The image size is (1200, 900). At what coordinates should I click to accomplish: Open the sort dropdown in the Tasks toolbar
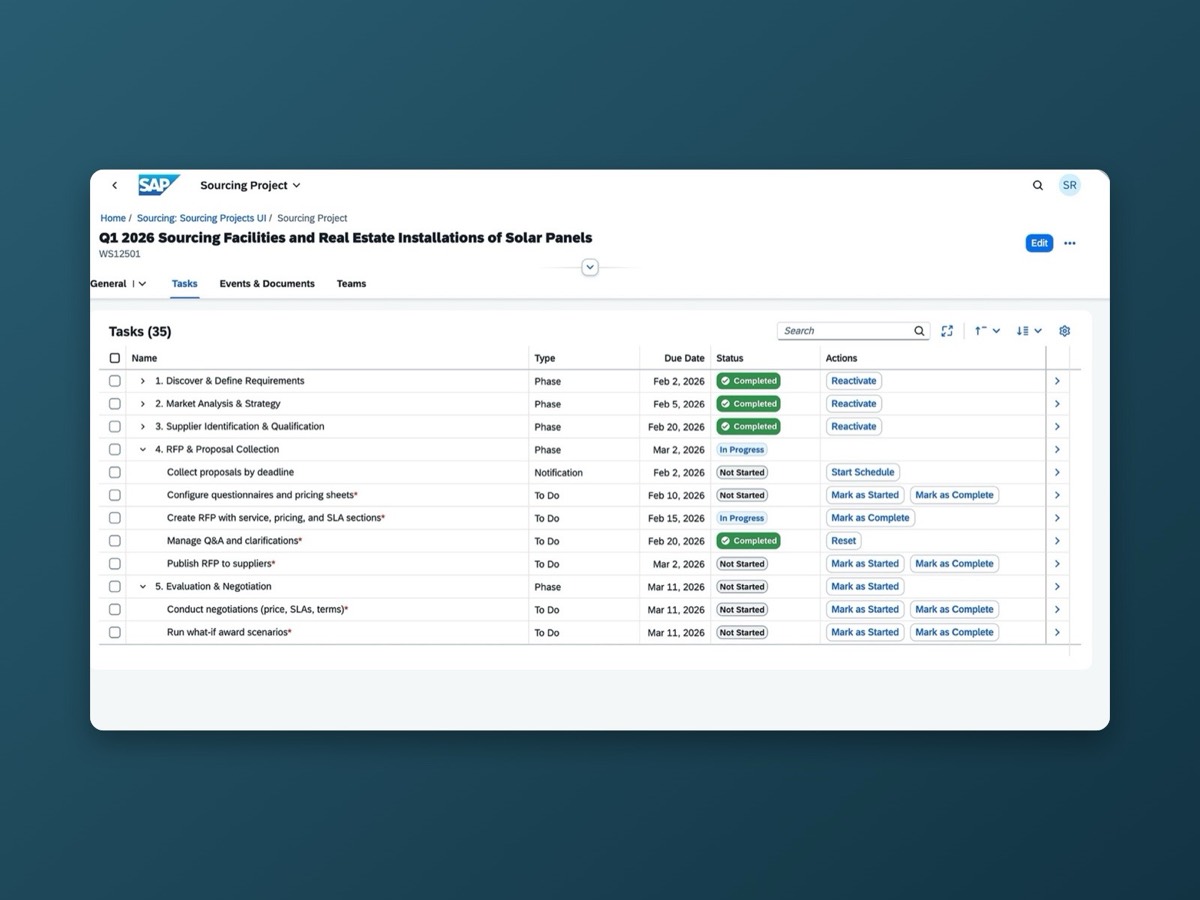click(x=1029, y=331)
